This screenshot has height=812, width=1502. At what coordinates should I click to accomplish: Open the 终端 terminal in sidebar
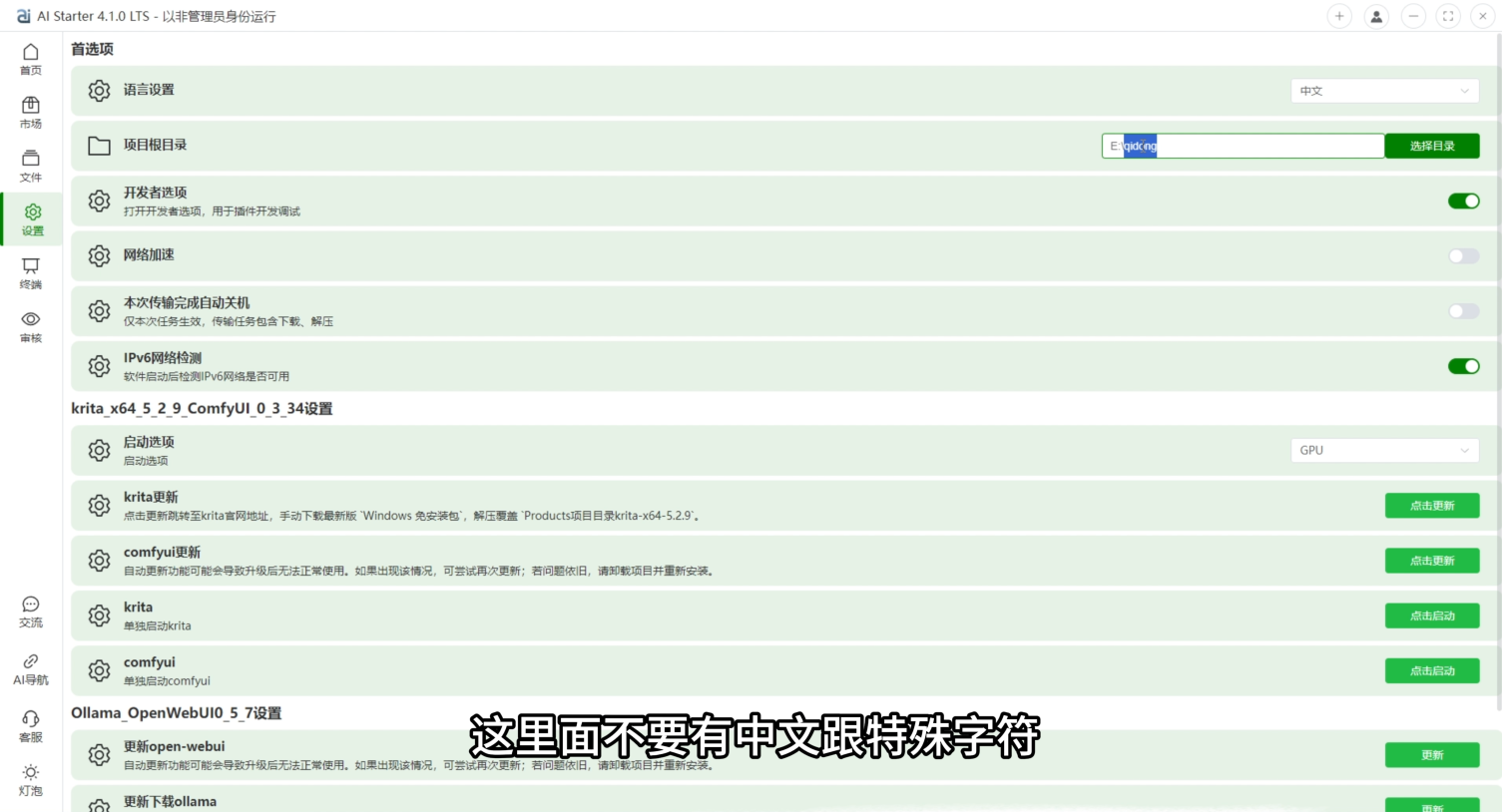click(31, 273)
